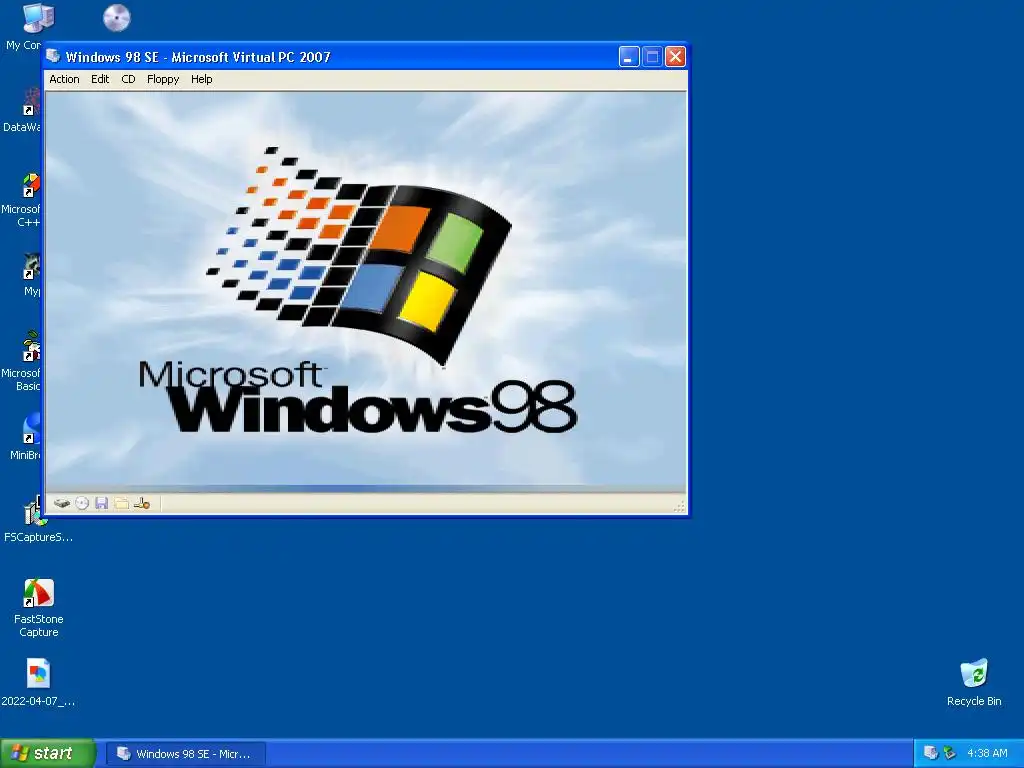
Task: Select the FSCaptureS desktop icon
Action: pyautogui.click(x=38, y=520)
